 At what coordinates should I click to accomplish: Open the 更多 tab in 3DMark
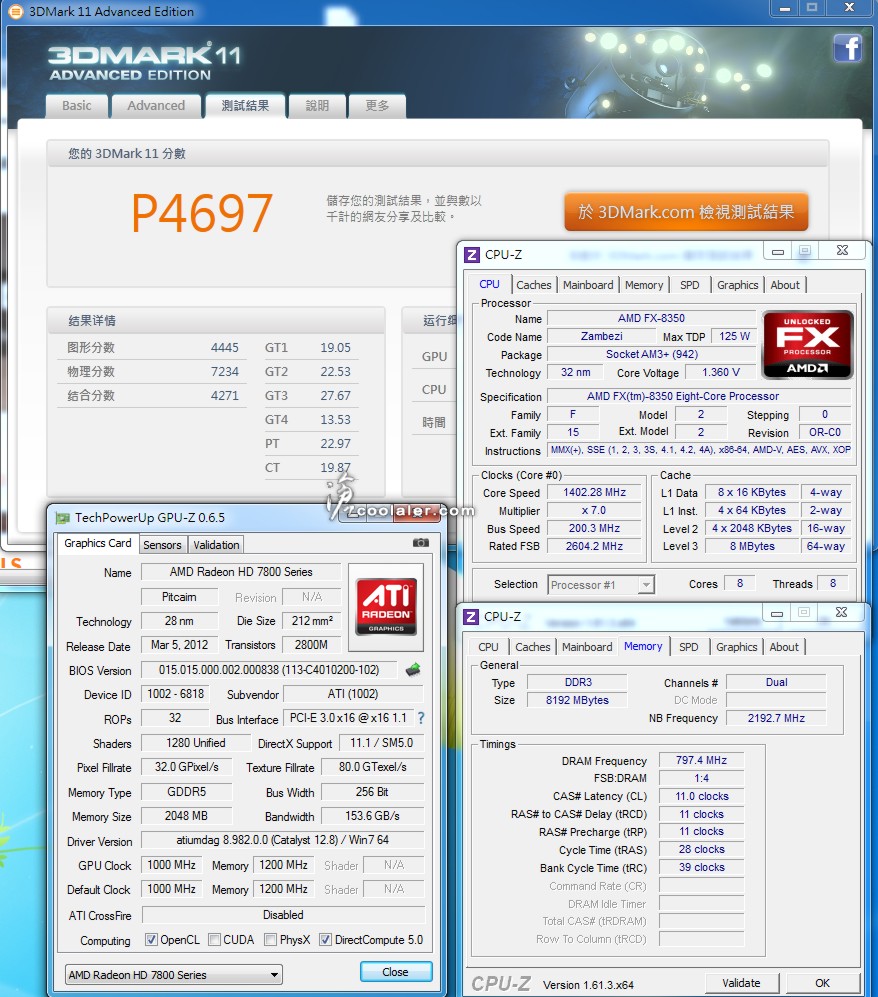pos(377,106)
